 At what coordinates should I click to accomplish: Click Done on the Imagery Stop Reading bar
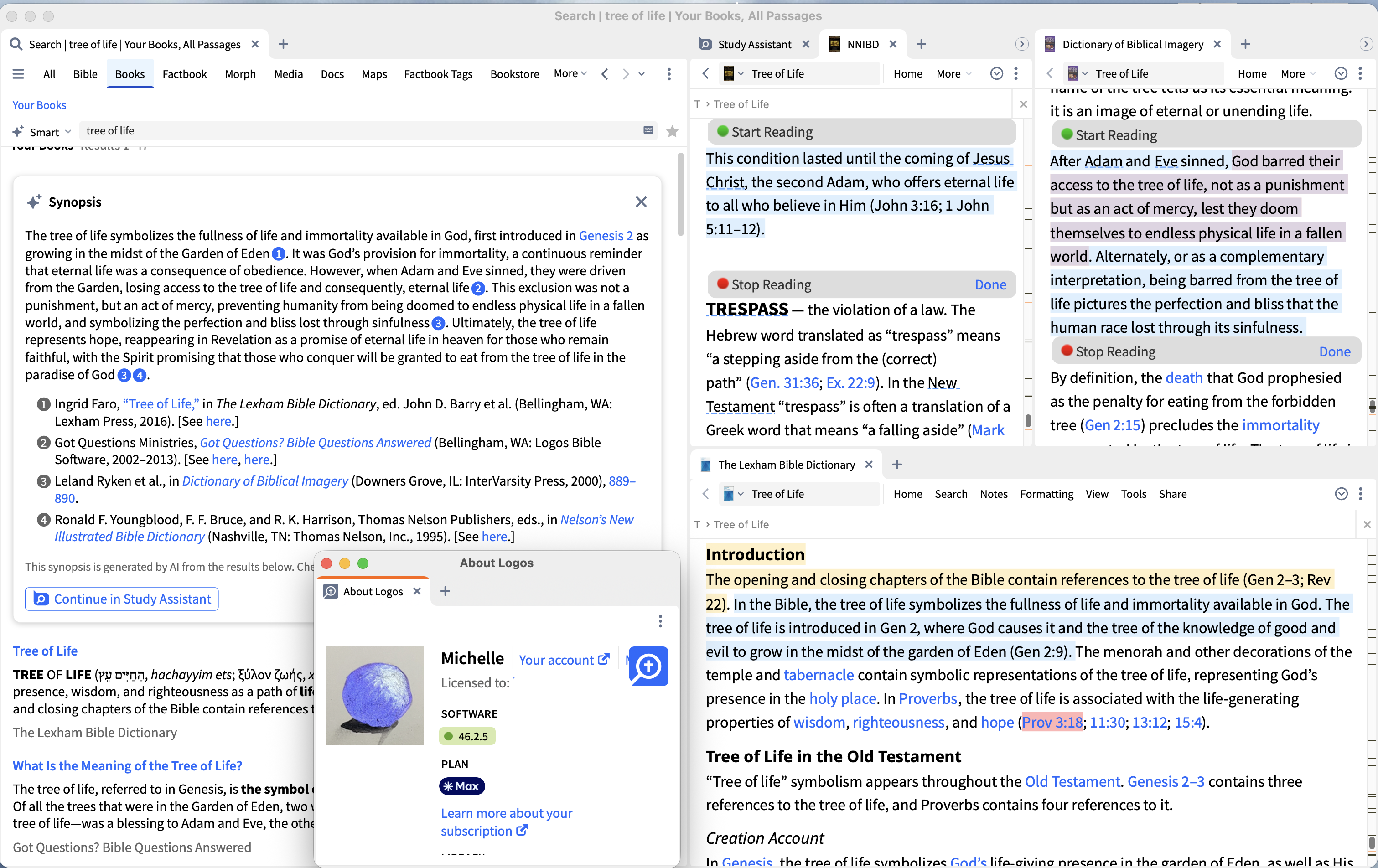coord(1335,351)
